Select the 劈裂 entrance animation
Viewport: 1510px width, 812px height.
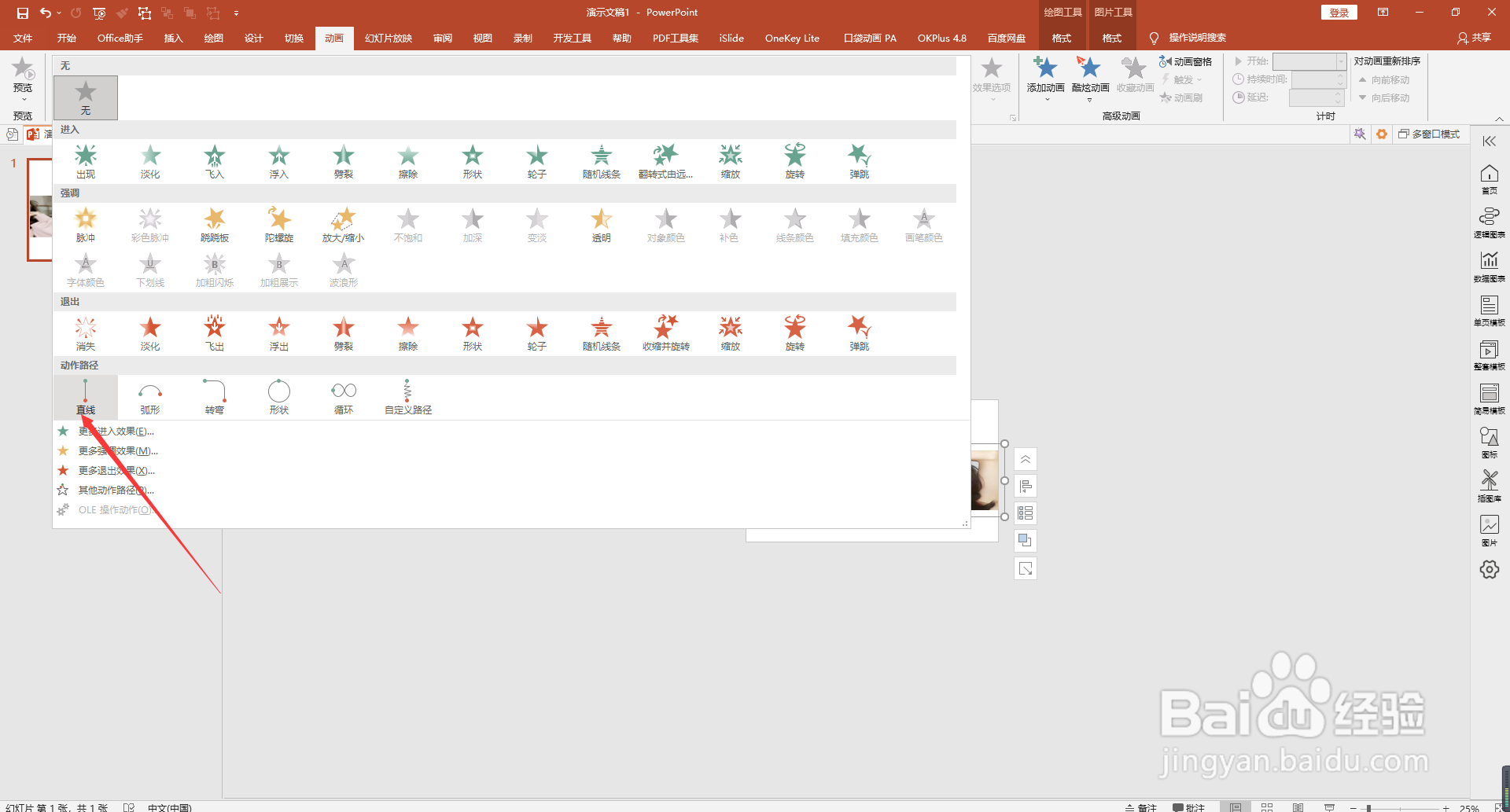pos(344,161)
